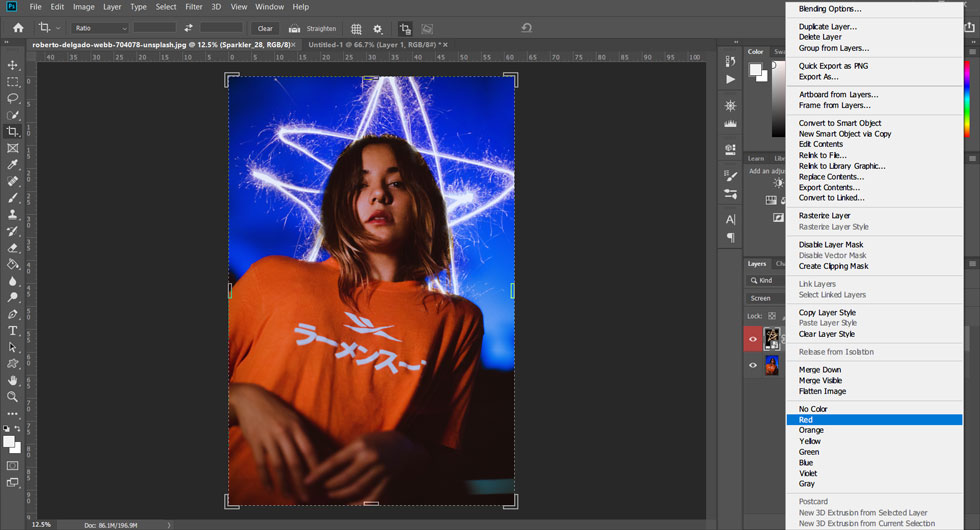The width and height of the screenshot is (980, 530).
Task: Hide the top Sparkler layer
Action: pos(753,339)
